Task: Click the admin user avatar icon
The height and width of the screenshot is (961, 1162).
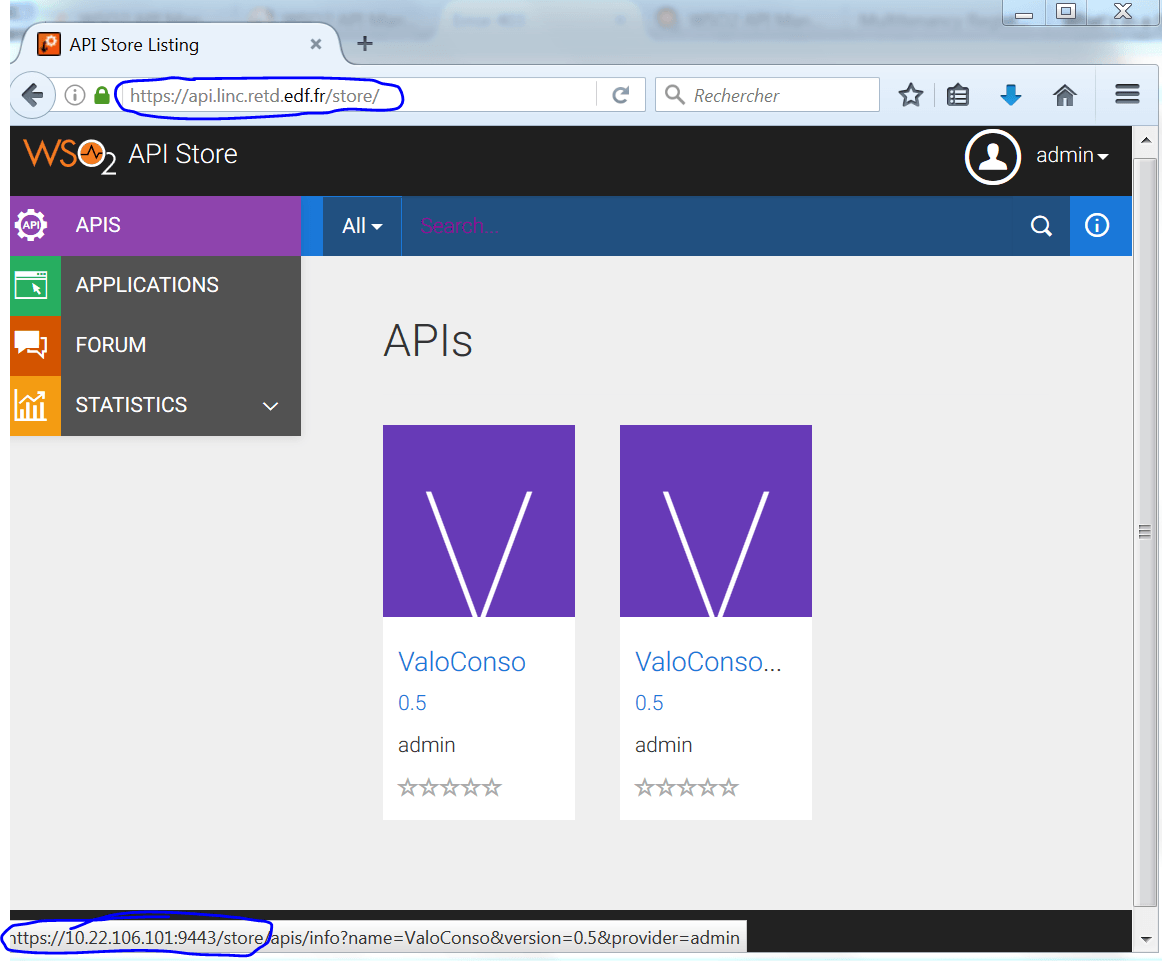Action: tap(992, 157)
